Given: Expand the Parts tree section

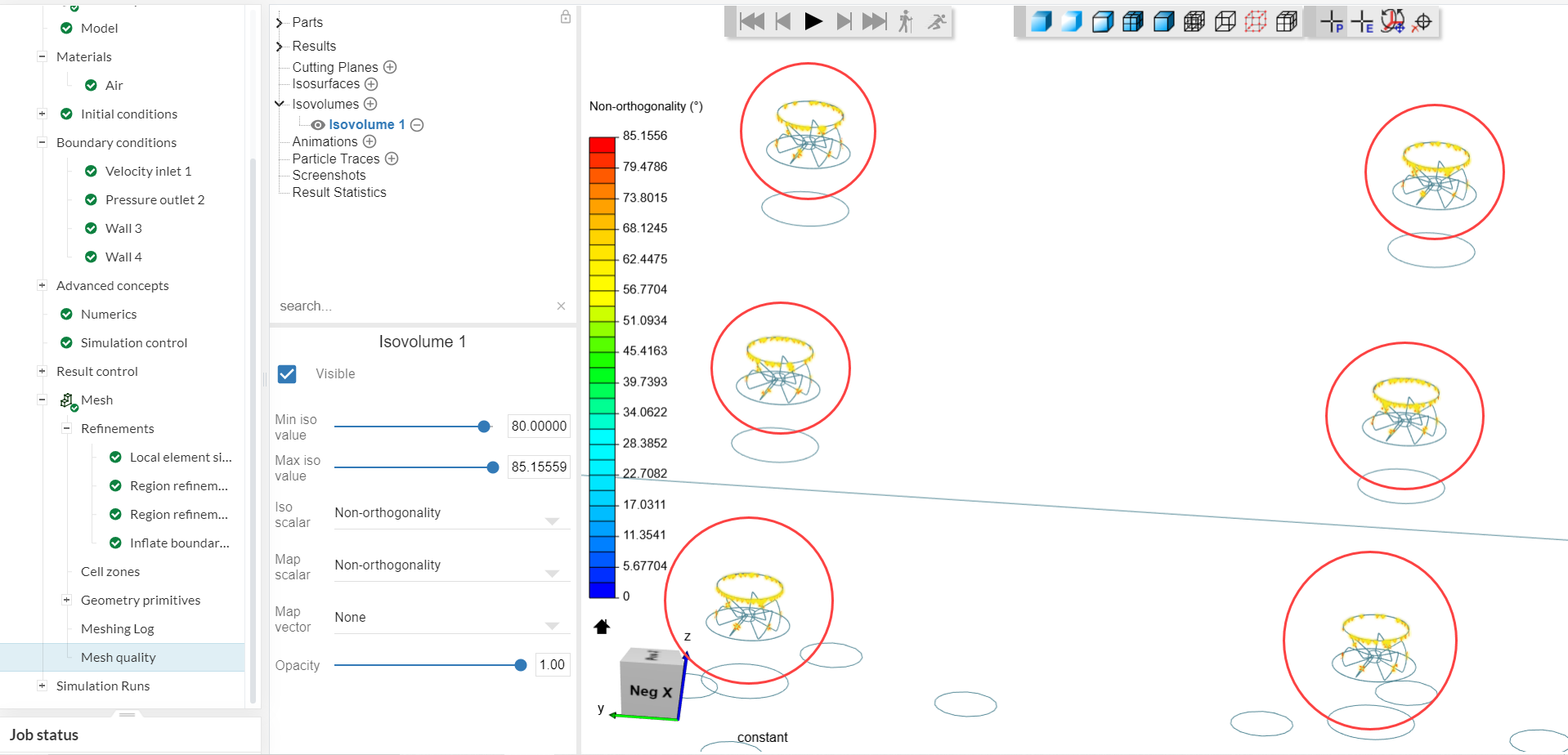Looking at the screenshot, I should [x=279, y=22].
